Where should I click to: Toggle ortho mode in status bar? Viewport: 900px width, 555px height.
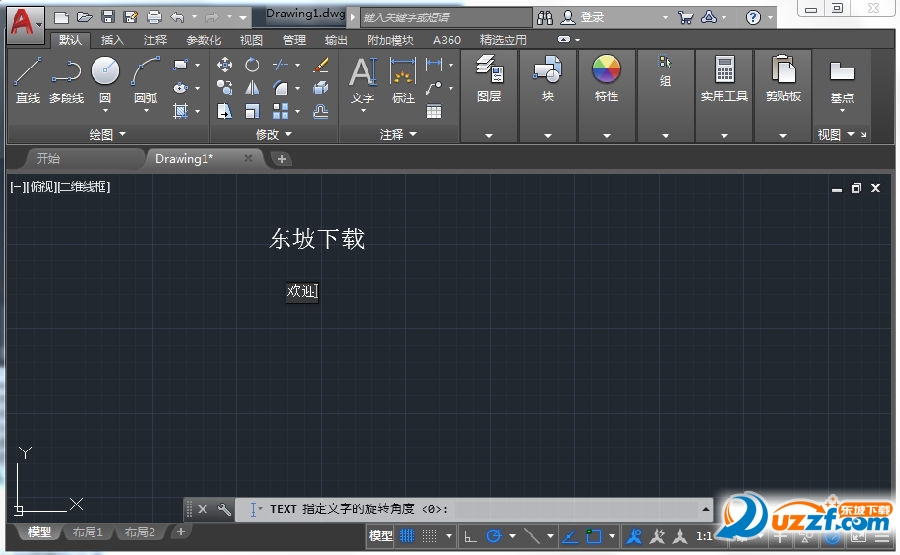pyautogui.click(x=471, y=536)
